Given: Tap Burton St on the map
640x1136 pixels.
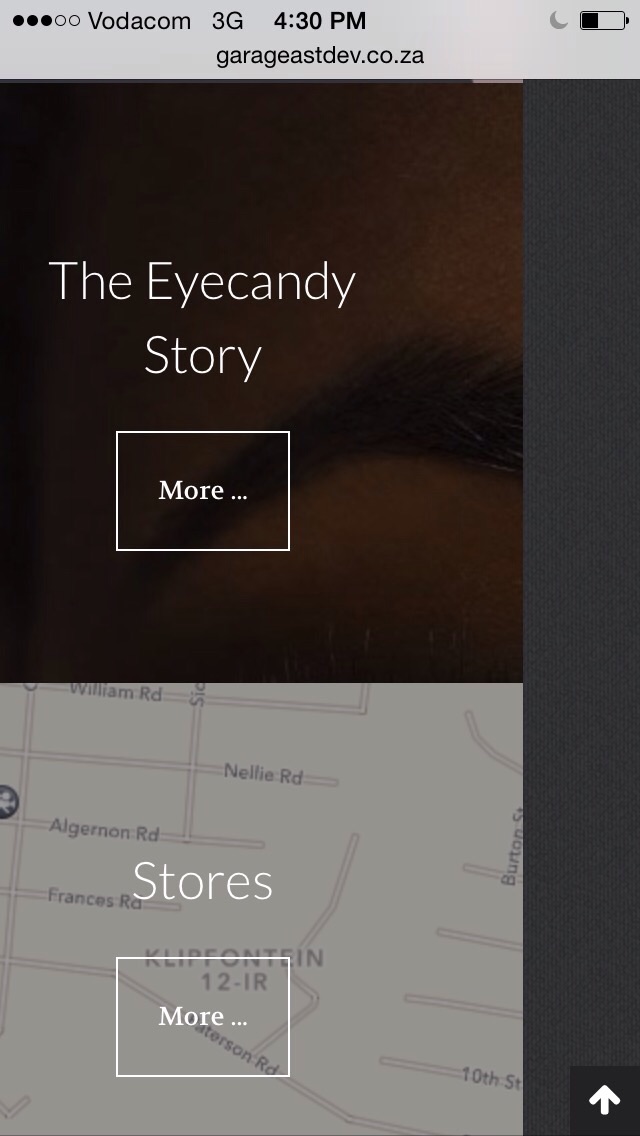Looking at the screenshot, I should [510, 849].
